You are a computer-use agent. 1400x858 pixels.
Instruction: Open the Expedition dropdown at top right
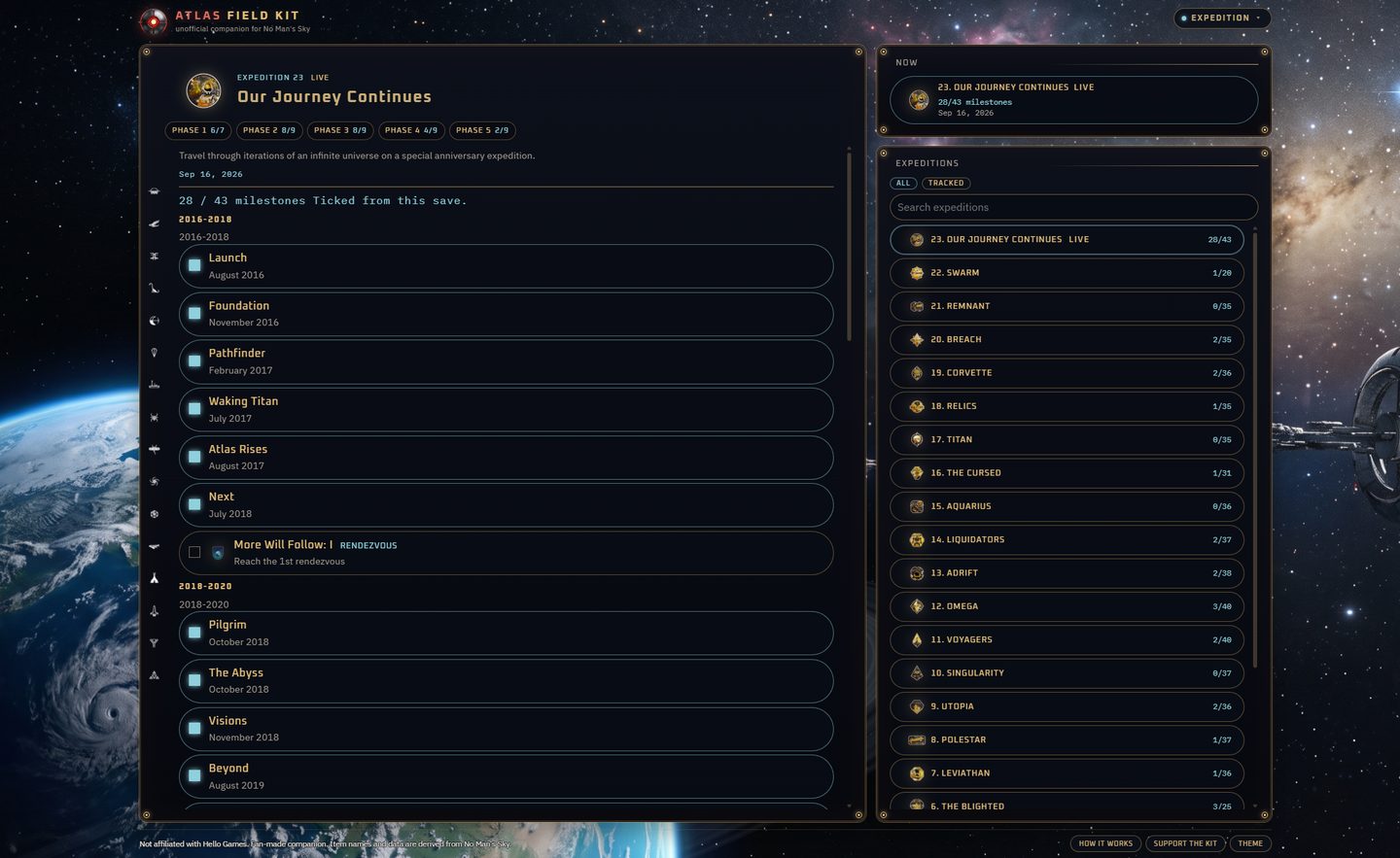click(1222, 17)
